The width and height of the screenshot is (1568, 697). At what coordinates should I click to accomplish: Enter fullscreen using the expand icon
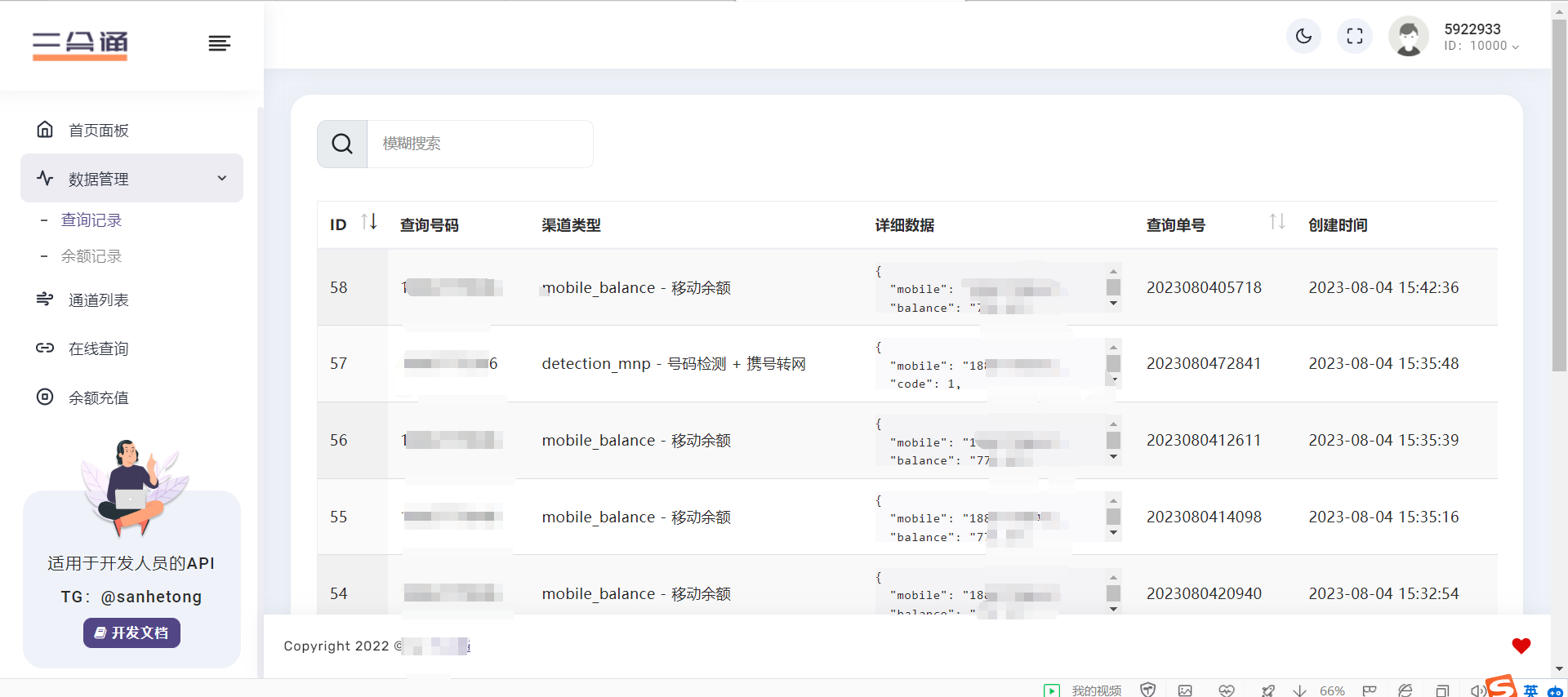click(1355, 36)
